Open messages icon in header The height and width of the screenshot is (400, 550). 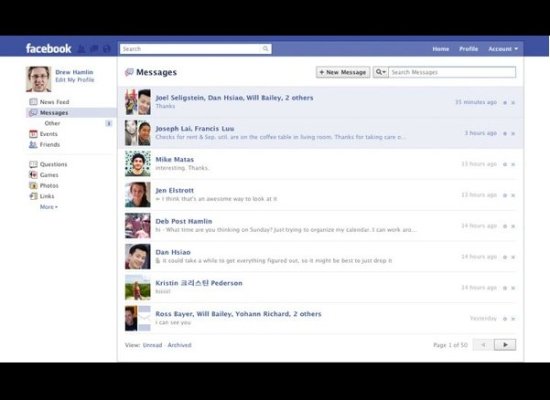[94, 49]
